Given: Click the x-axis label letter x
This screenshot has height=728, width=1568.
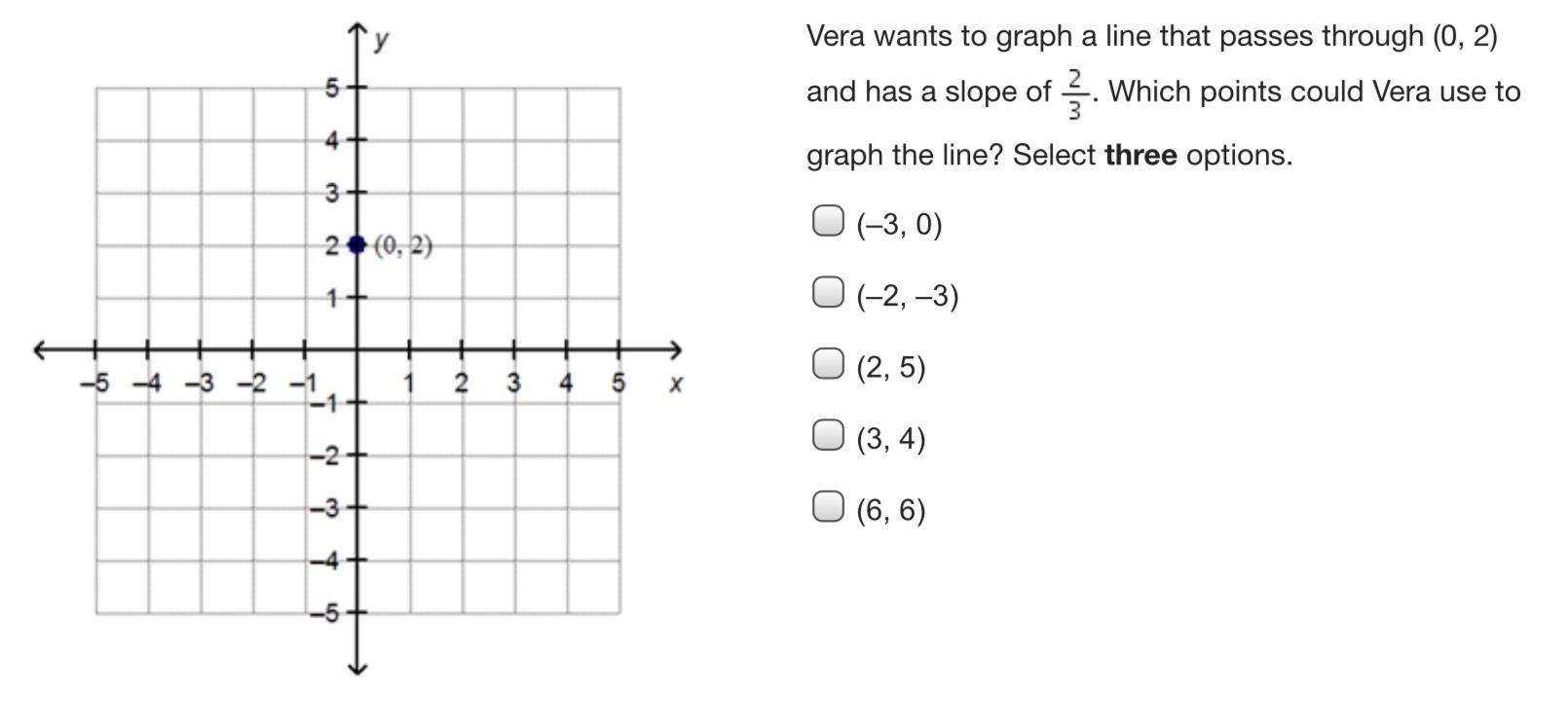Looking at the screenshot, I should point(676,384).
